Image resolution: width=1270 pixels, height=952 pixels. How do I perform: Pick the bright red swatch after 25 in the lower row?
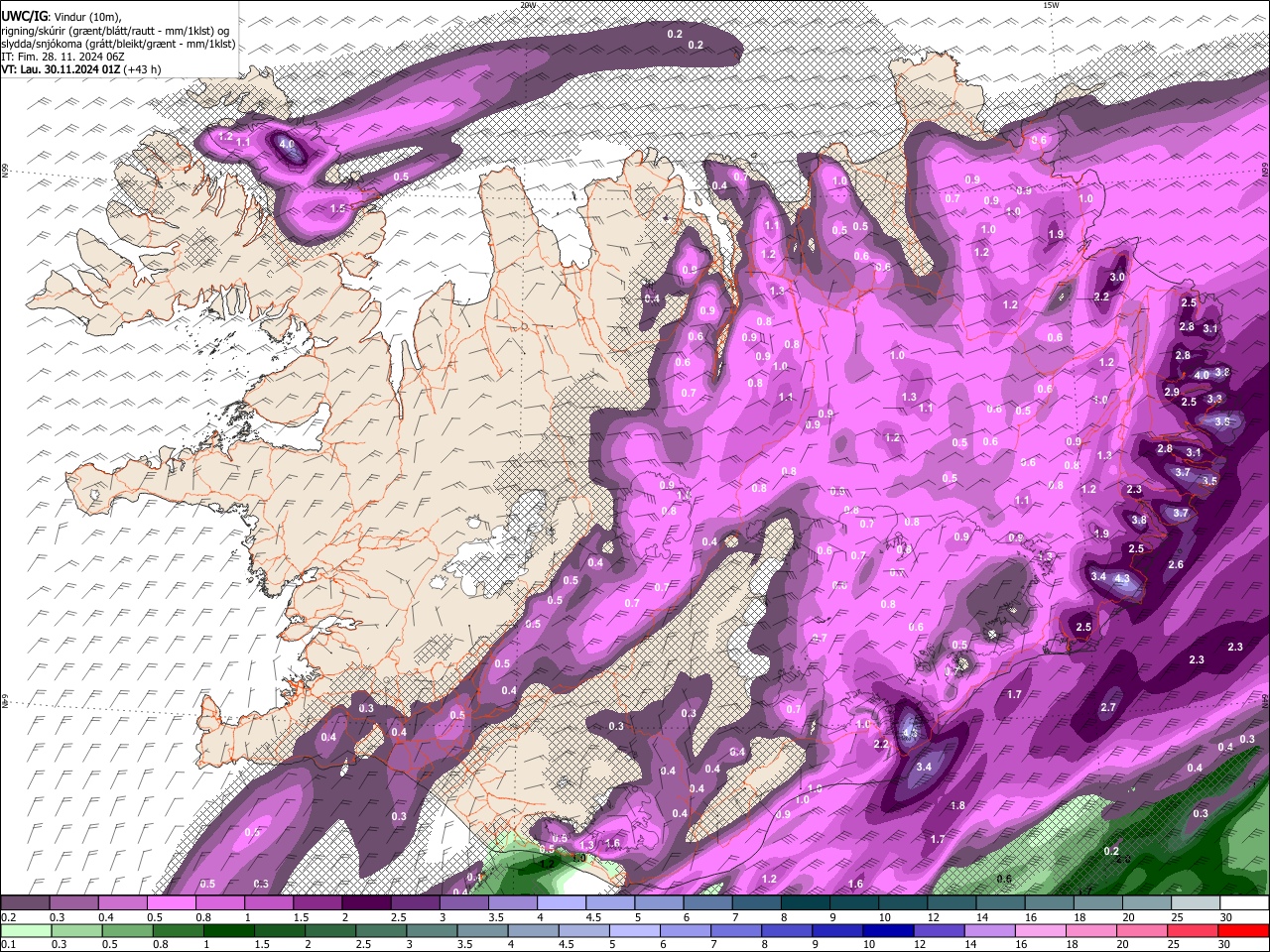point(1241,931)
